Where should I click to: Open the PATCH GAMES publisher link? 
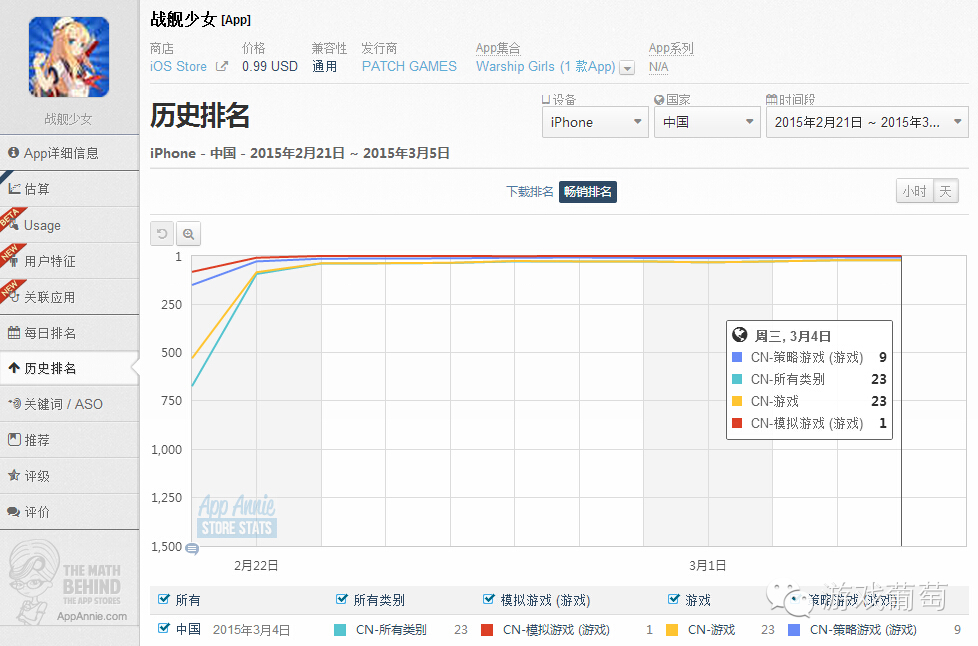coord(409,67)
